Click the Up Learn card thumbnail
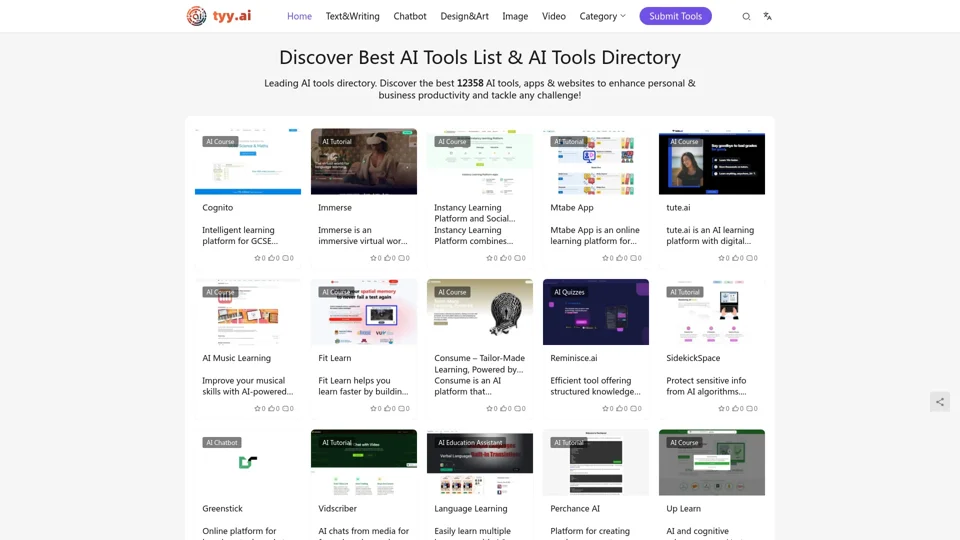Image resolution: width=960 pixels, height=540 pixels. click(712, 462)
